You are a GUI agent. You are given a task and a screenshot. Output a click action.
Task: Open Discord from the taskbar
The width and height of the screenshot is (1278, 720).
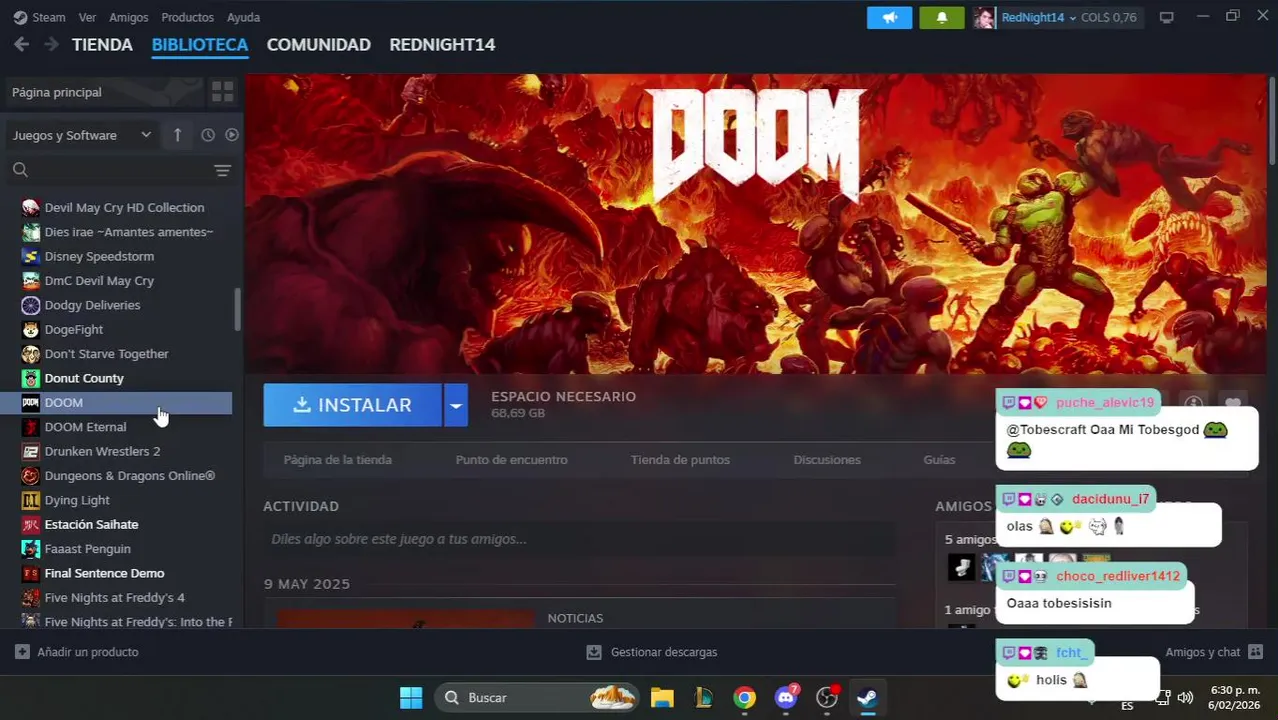pos(786,698)
